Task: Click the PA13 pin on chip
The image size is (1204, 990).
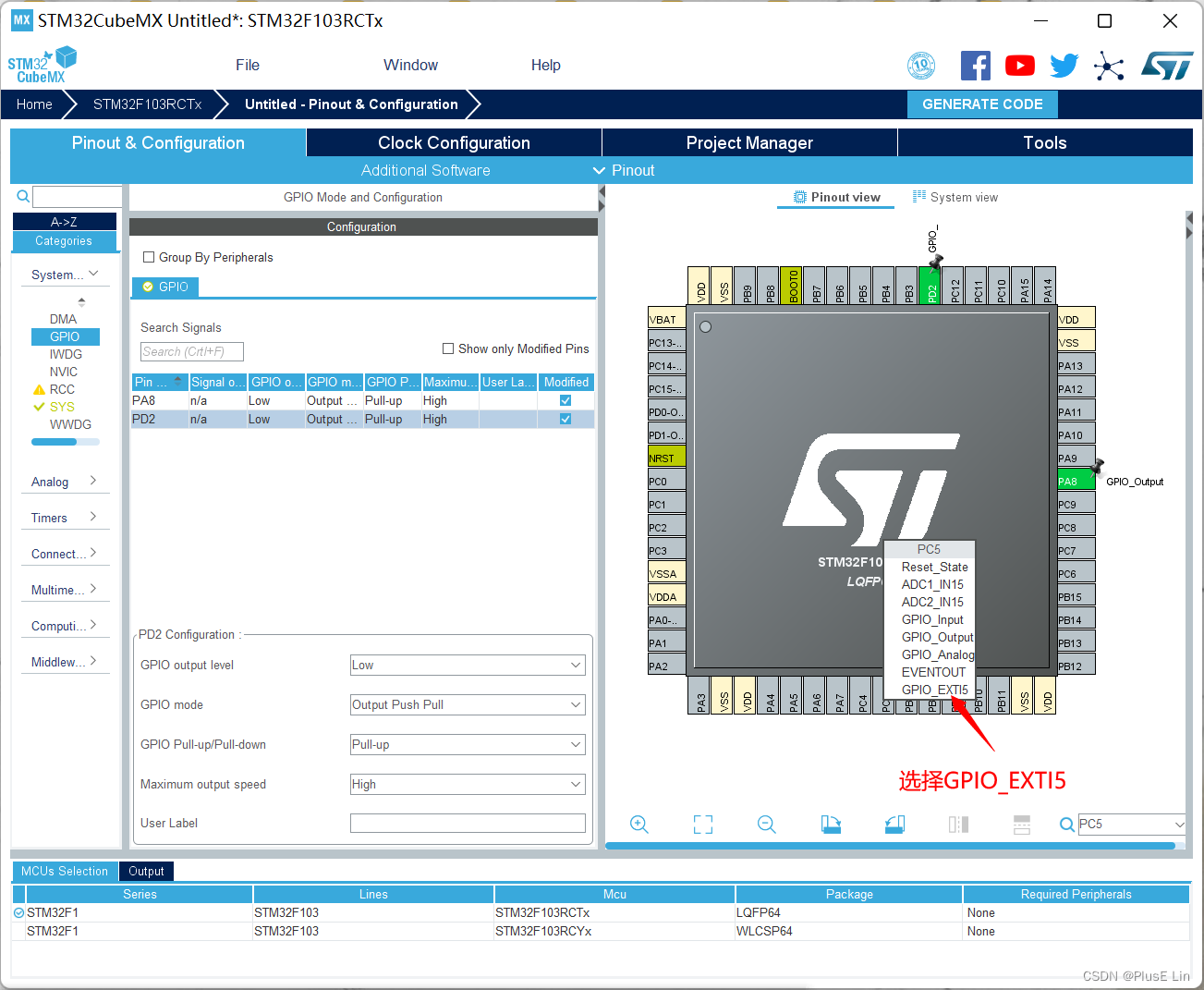Action: click(1076, 365)
